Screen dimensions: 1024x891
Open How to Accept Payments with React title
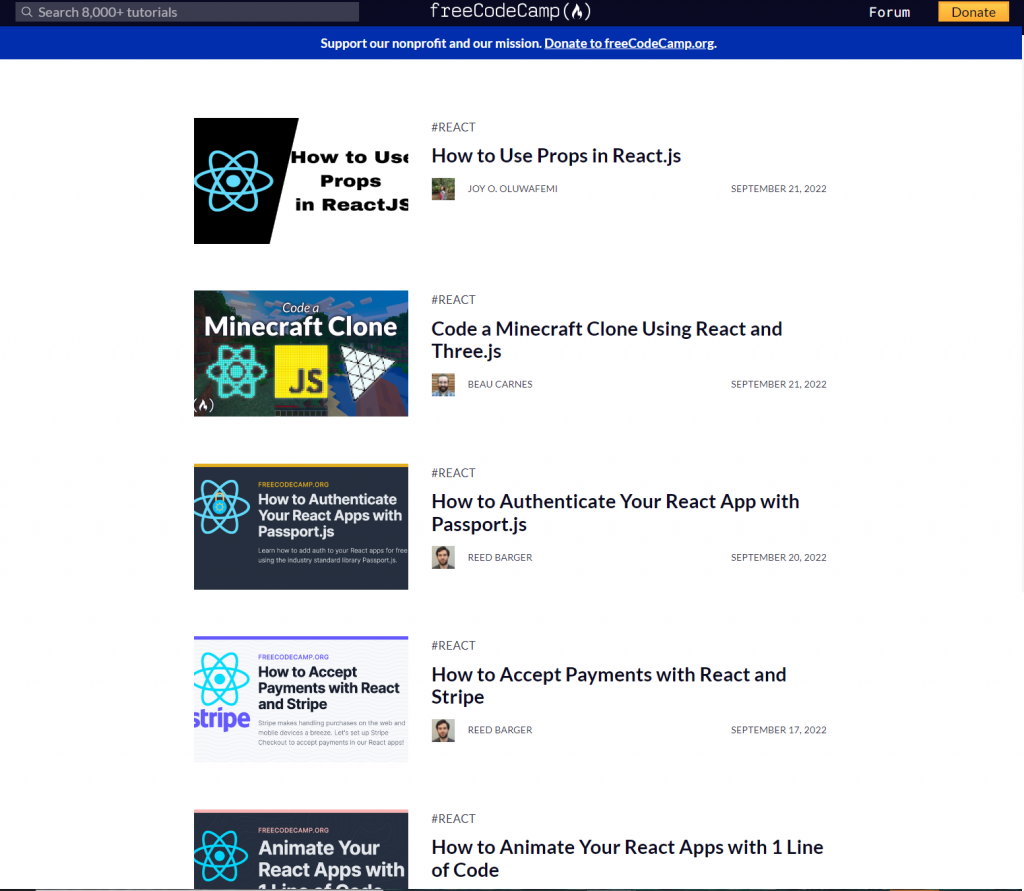pos(609,685)
